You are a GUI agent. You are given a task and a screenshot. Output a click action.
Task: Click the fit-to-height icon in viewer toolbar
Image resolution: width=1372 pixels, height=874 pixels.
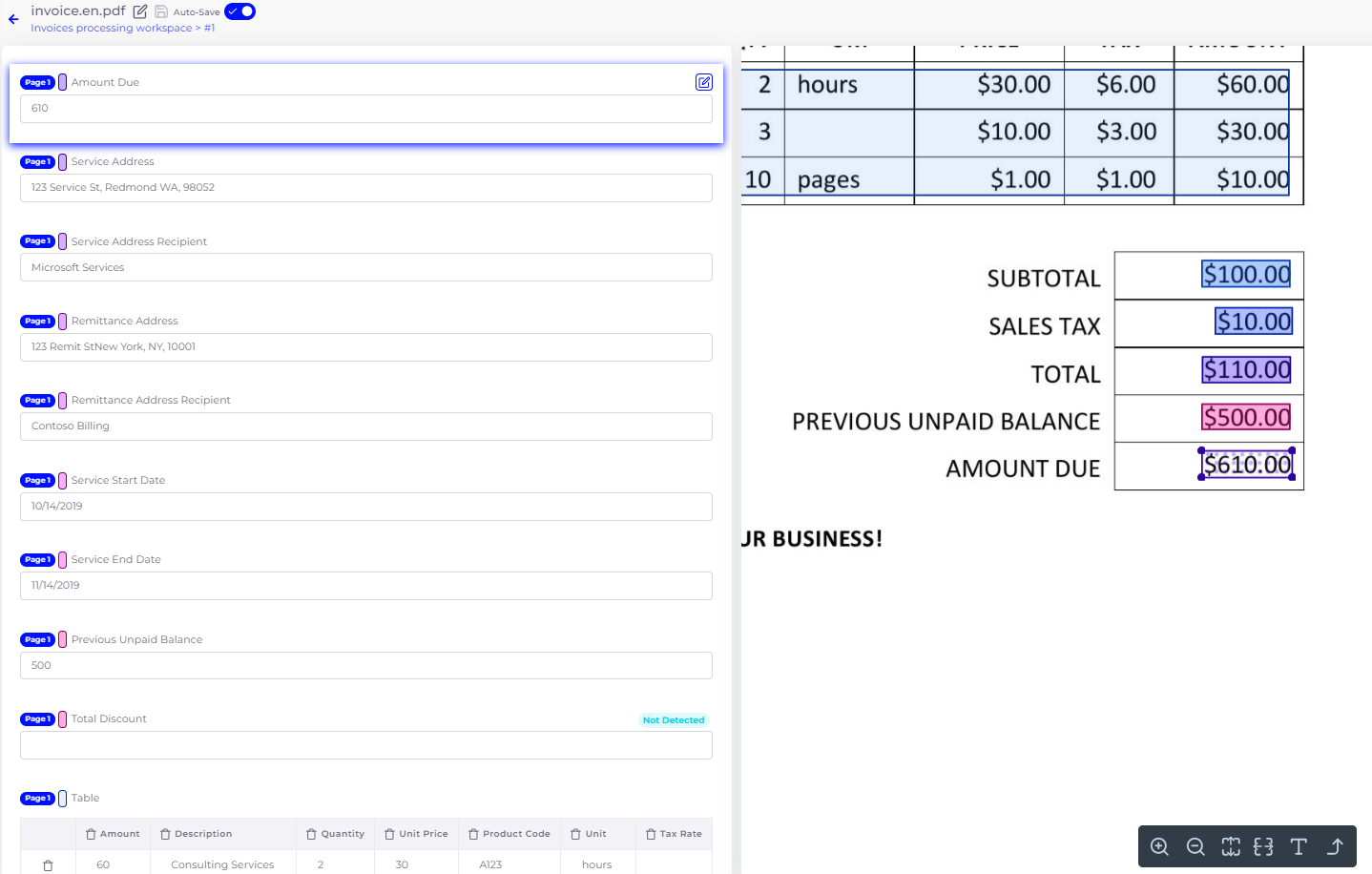[x=1231, y=846]
